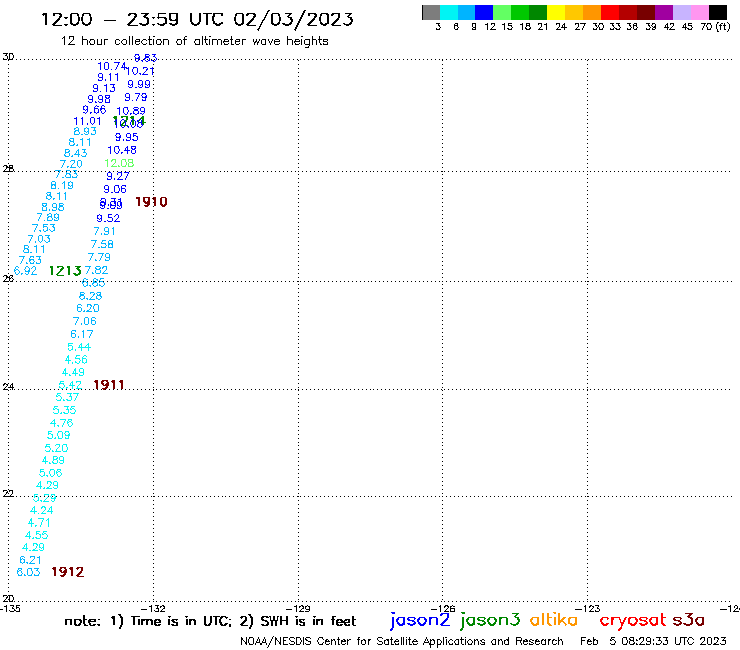Select the '-123' longitude axis label
740x650 pixels.
pyautogui.click(x=588, y=608)
